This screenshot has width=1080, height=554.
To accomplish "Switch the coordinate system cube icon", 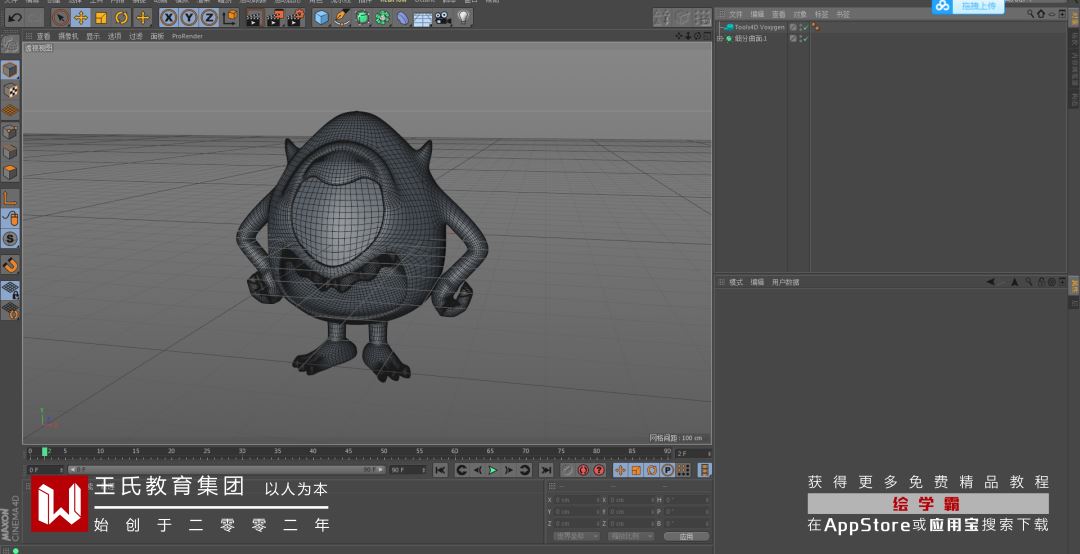I will 229,17.
